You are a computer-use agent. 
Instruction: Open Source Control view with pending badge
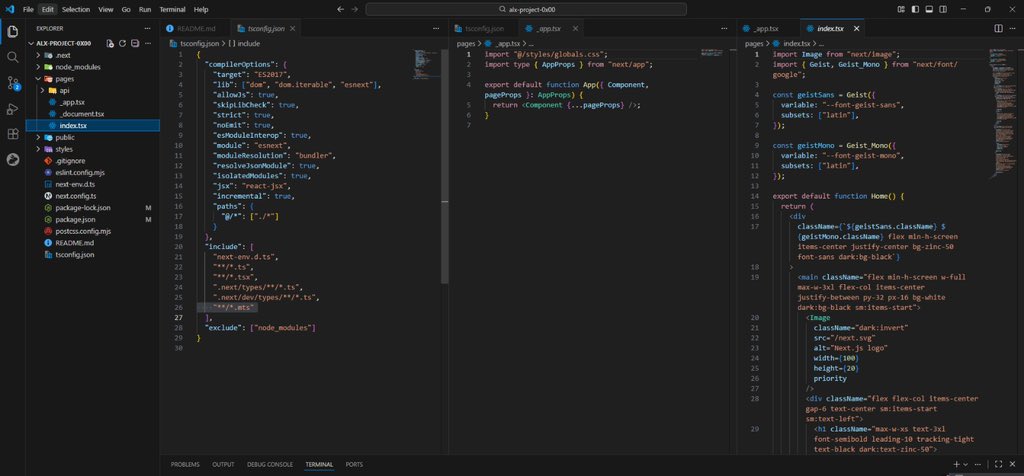[x=13, y=83]
